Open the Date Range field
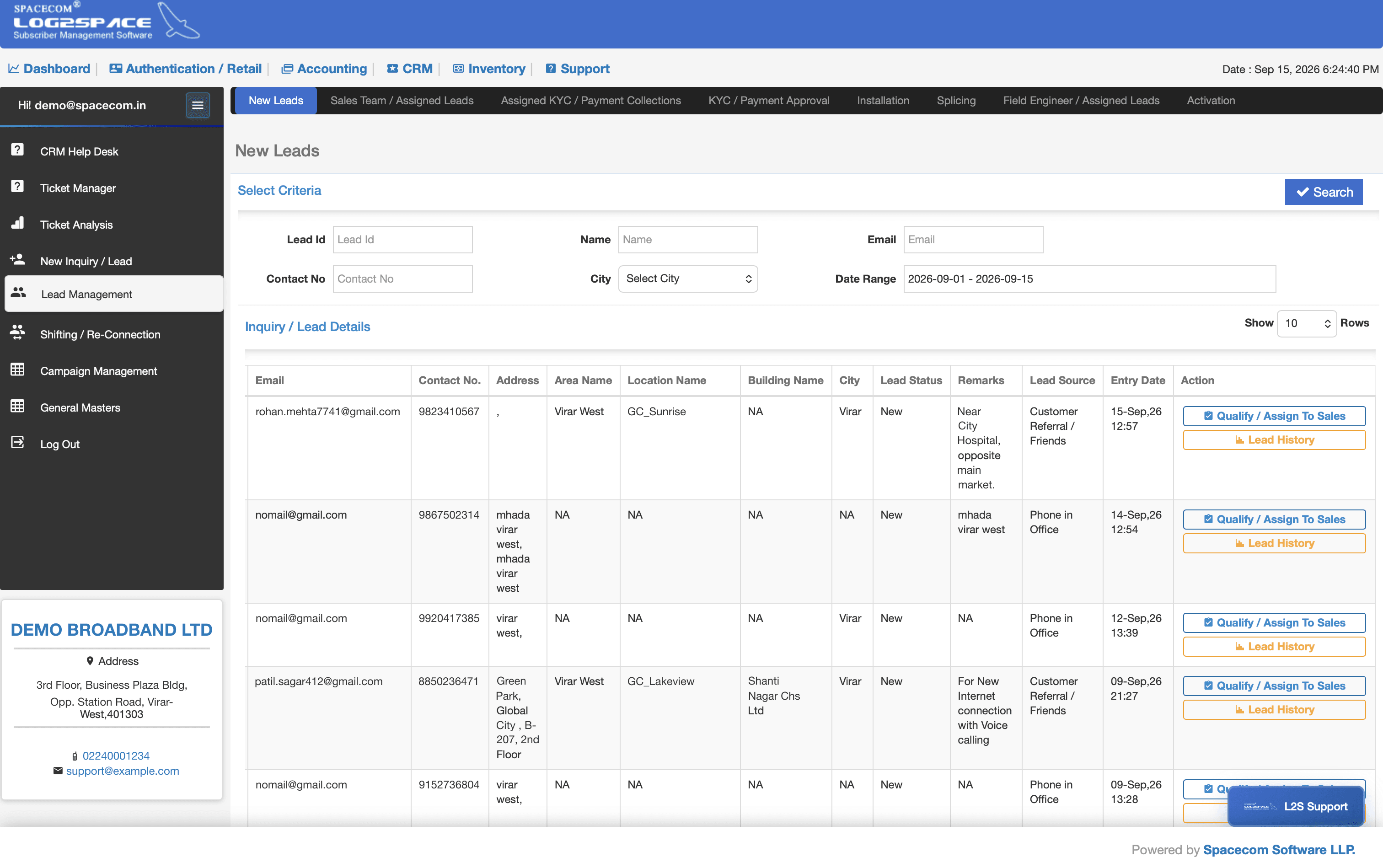1383x868 pixels. 1090,279
